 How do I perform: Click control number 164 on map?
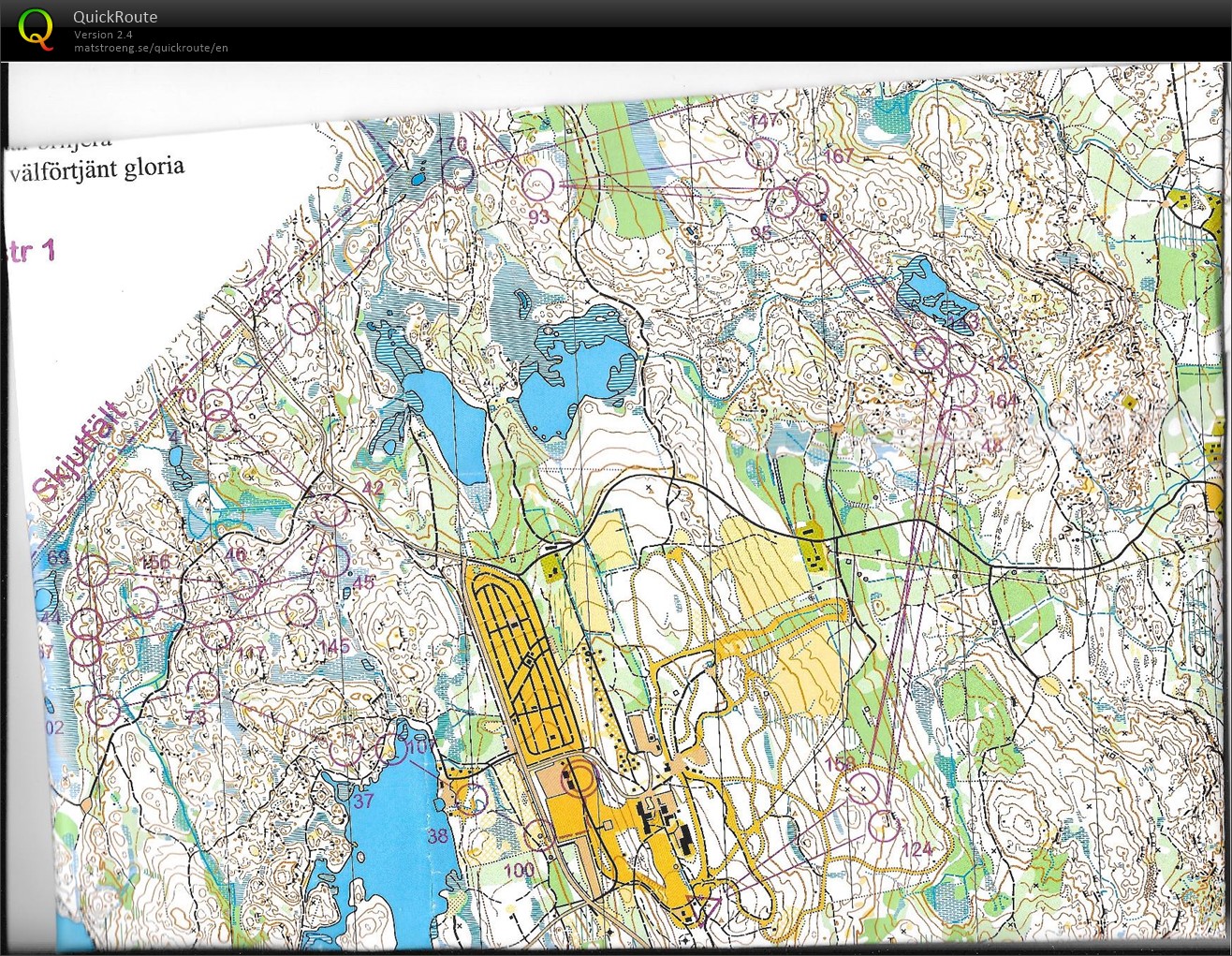(x=1002, y=401)
